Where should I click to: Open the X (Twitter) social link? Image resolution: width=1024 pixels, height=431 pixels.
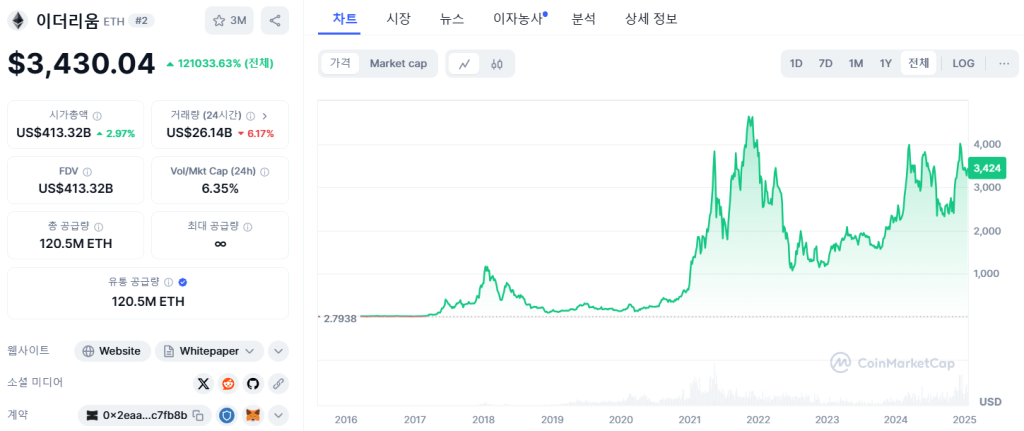coord(204,383)
